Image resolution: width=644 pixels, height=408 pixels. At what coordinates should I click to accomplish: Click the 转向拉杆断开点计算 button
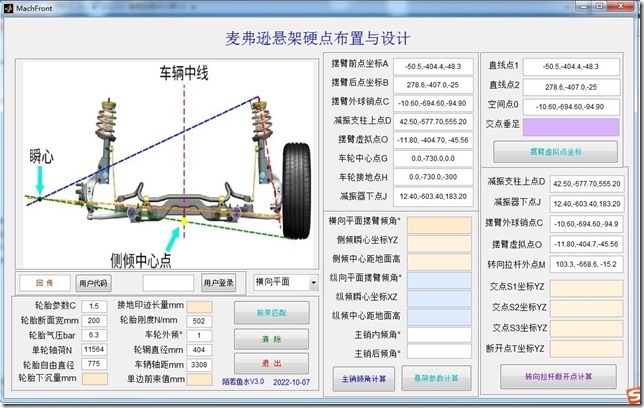pyautogui.click(x=559, y=376)
